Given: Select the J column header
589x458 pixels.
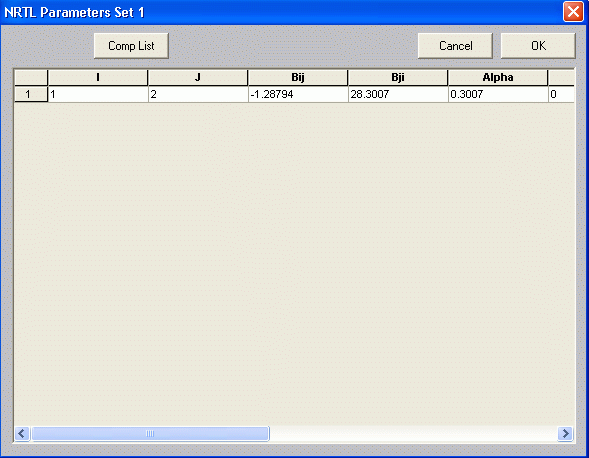Looking at the screenshot, I should (198, 77).
